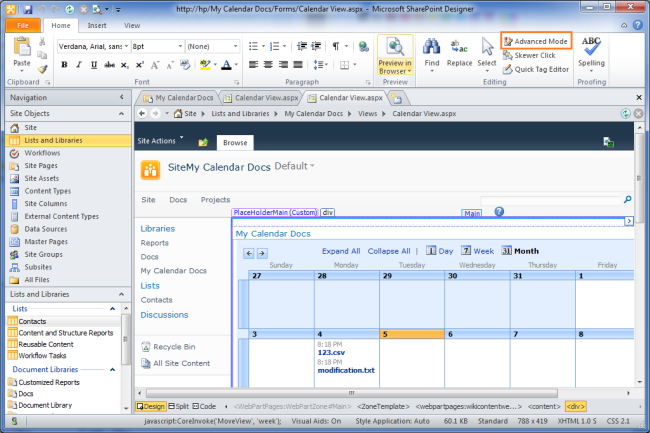Click Preview in Browser button

tap(395, 56)
